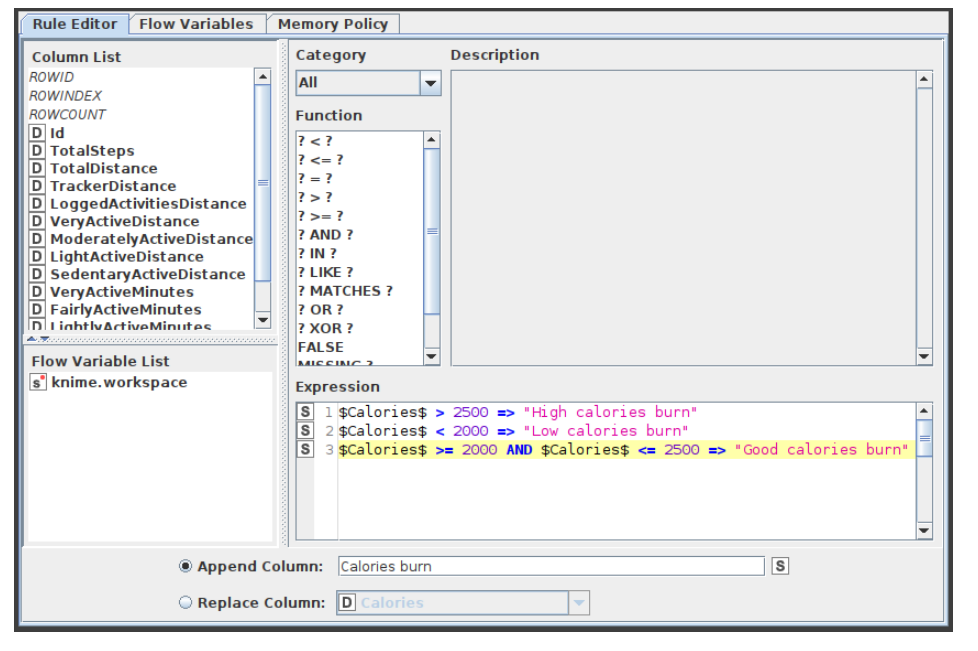978x651 pixels.
Task: Click the S outcome icon on expression line 2
Action: click(305, 431)
